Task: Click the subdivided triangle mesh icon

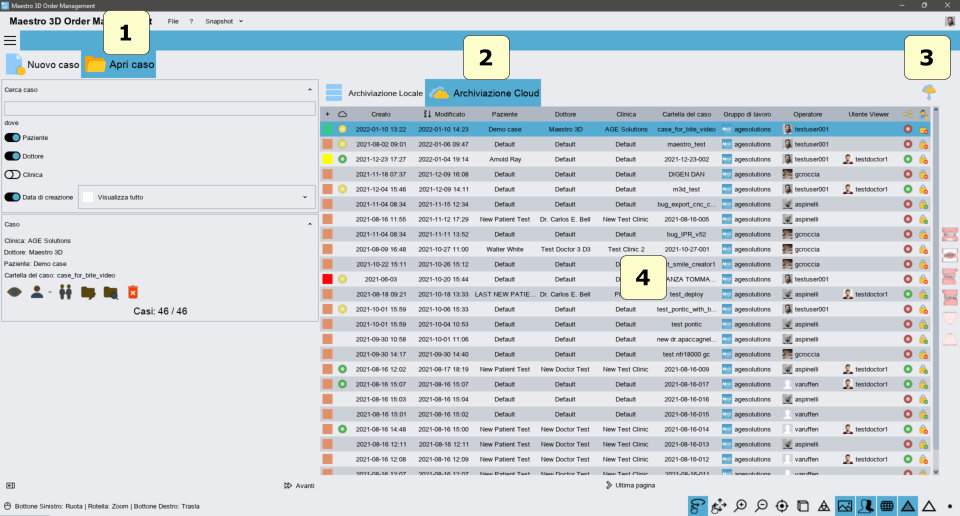Action: (x=824, y=506)
